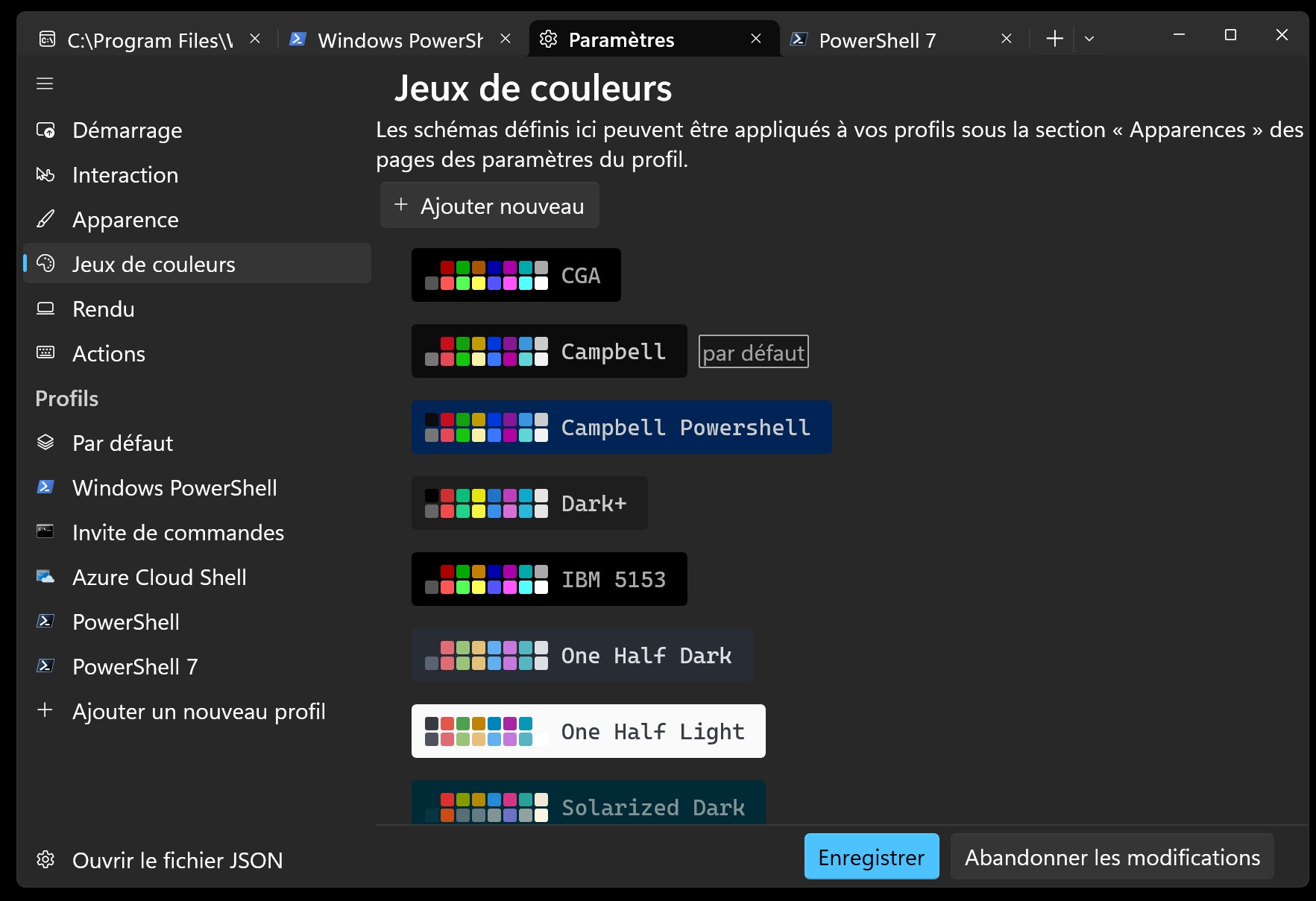Expand the new tab profile dropdown
1316x901 pixels.
pos(1089,39)
